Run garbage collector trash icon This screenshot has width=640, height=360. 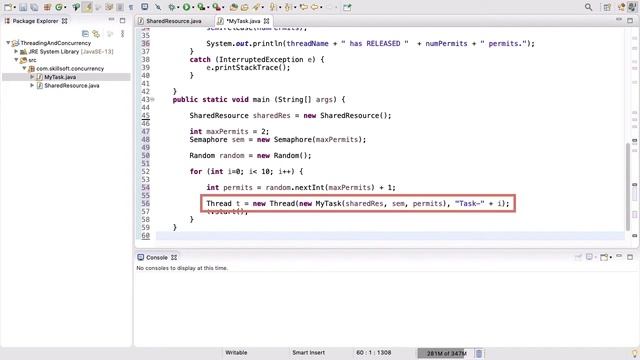pyautogui.click(x=479, y=353)
